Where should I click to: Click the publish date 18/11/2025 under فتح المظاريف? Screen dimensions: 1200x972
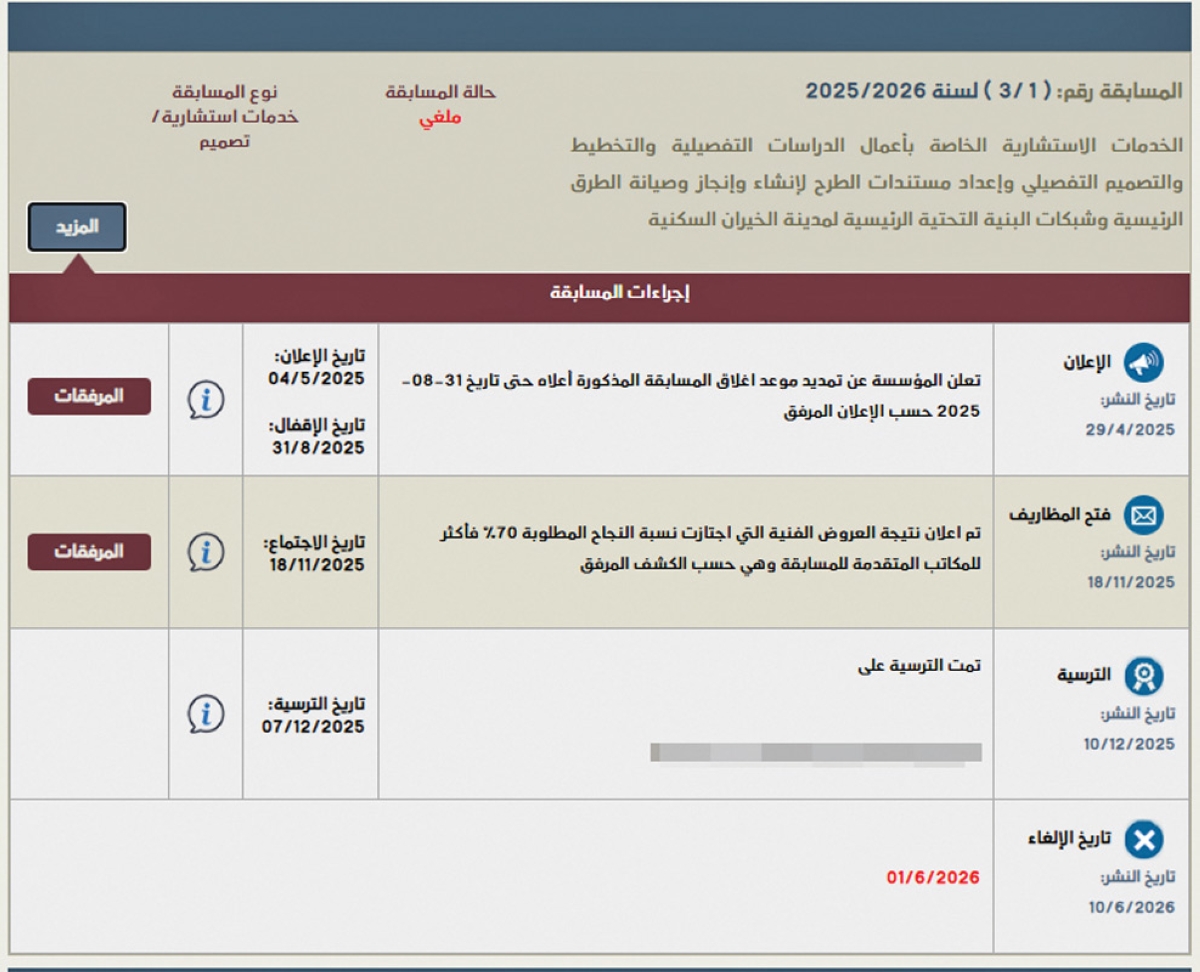[x=1131, y=582]
